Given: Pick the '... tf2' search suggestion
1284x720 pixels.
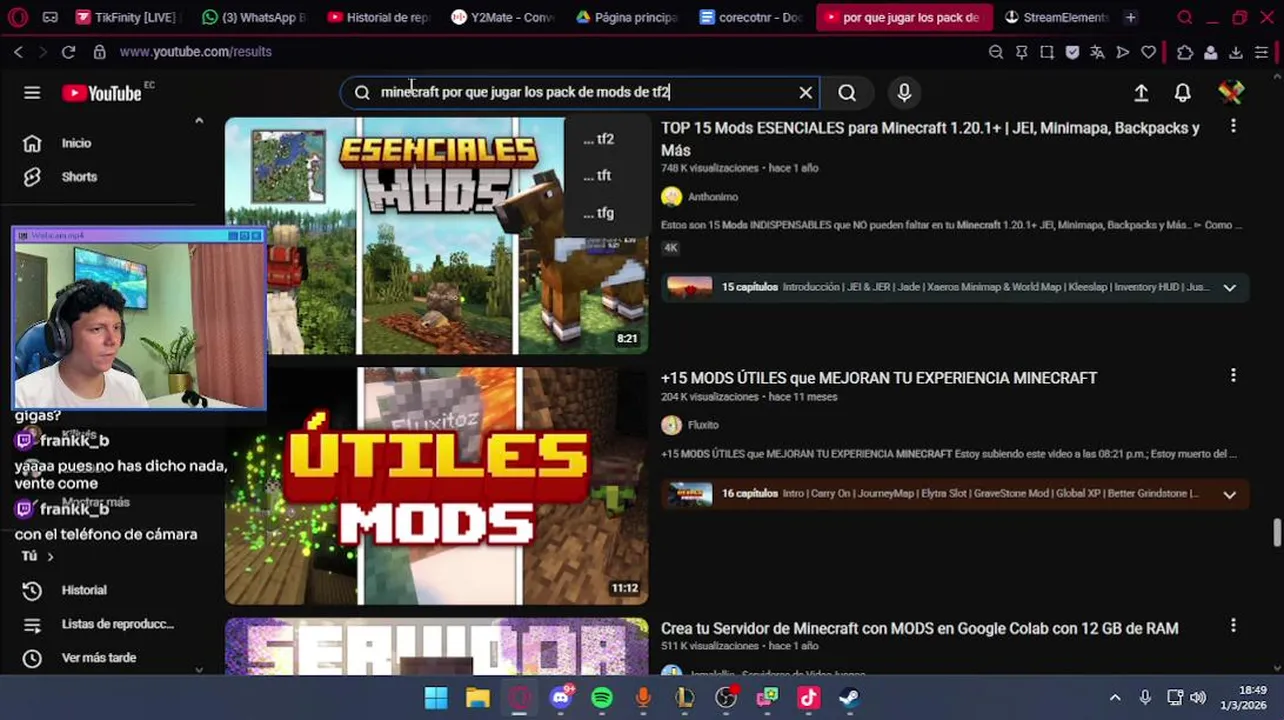Looking at the screenshot, I should tap(598, 139).
